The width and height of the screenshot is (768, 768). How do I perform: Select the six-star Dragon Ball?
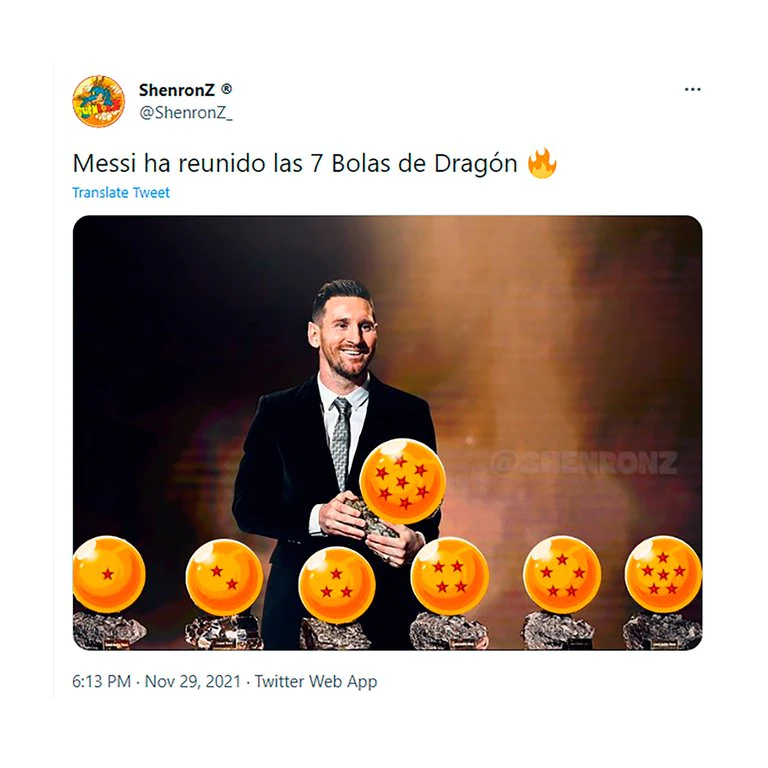pyautogui.click(x=663, y=573)
